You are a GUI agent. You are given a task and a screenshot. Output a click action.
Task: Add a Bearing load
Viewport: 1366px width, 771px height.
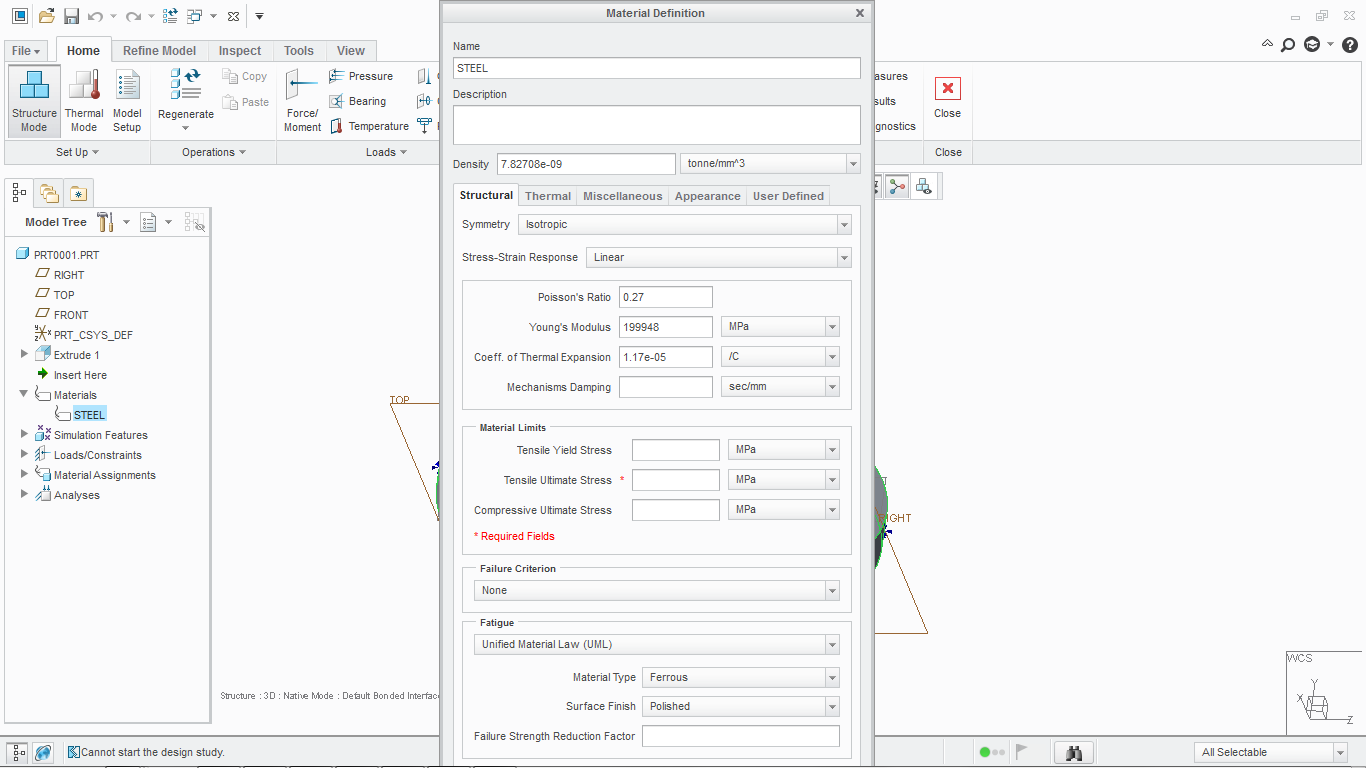click(358, 101)
